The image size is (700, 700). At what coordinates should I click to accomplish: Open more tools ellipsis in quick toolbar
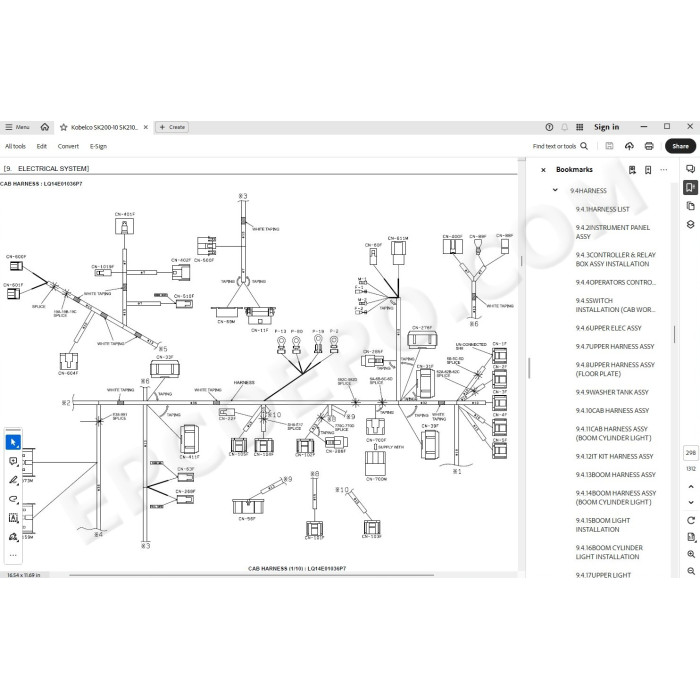pos(13,555)
